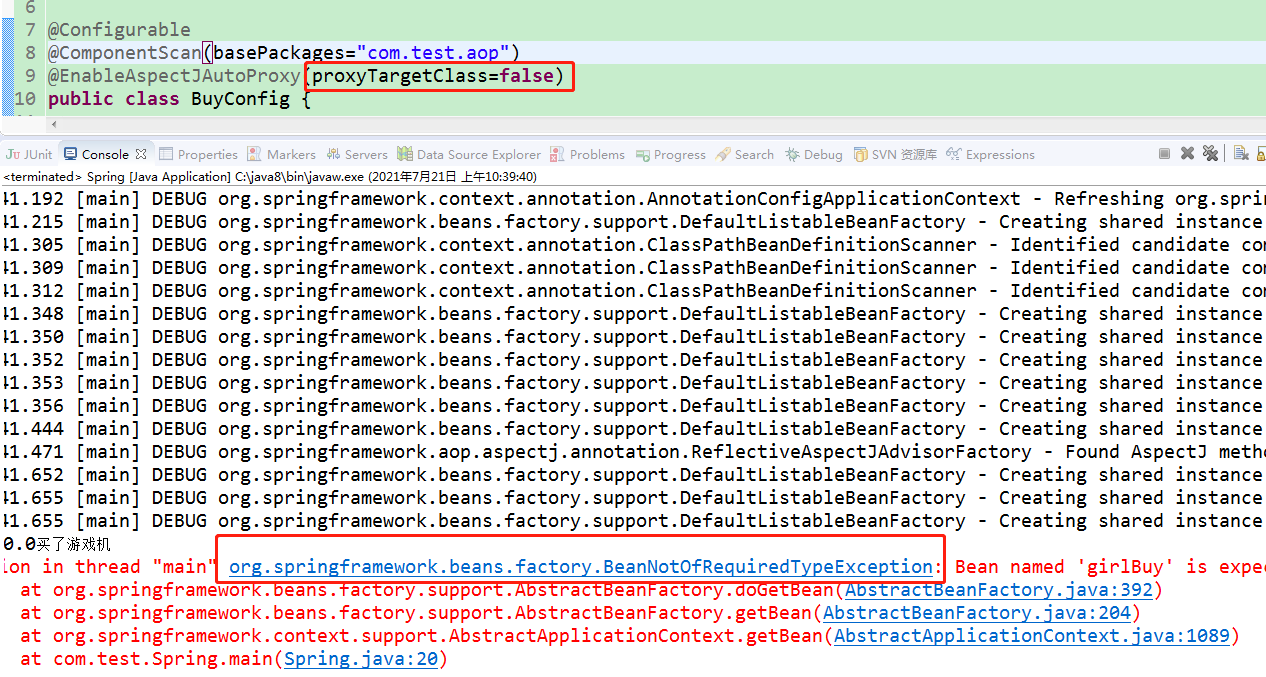Image resolution: width=1266 pixels, height=677 pixels.
Task: Toggle the console Scroll Lock icon
Action: tap(1260, 154)
